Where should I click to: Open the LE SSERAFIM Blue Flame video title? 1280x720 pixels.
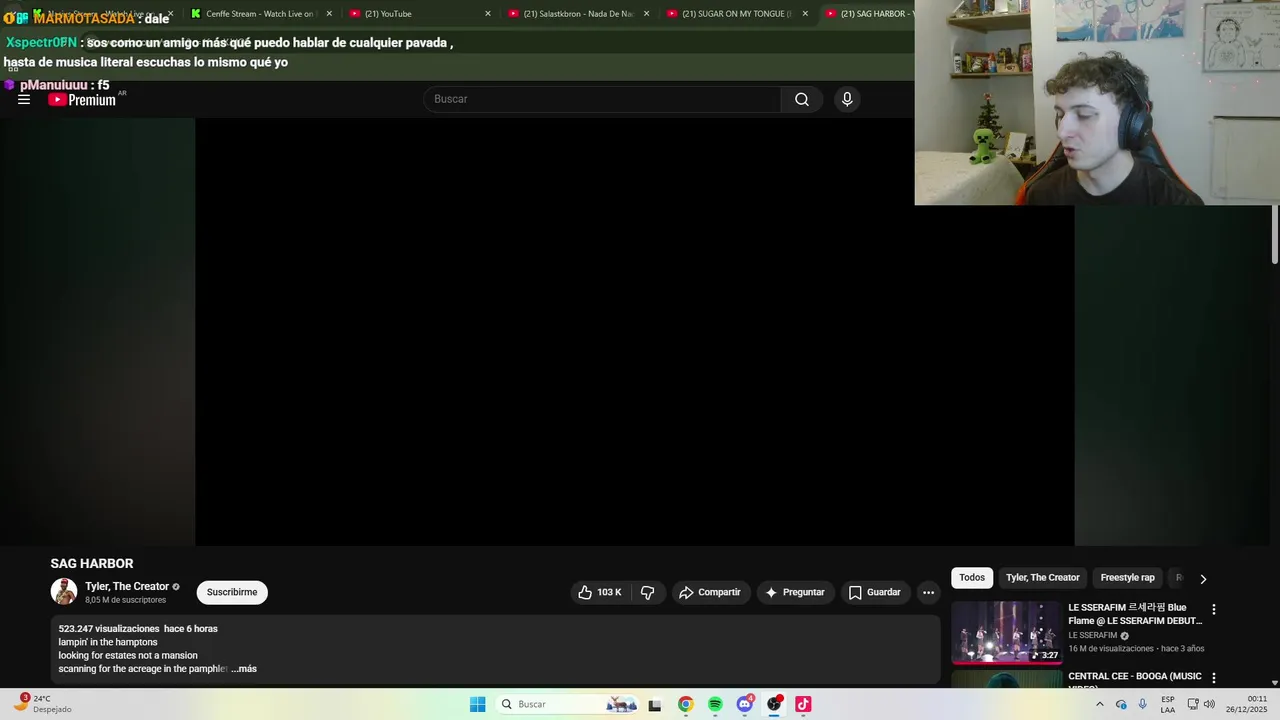[x=1135, y=614]
